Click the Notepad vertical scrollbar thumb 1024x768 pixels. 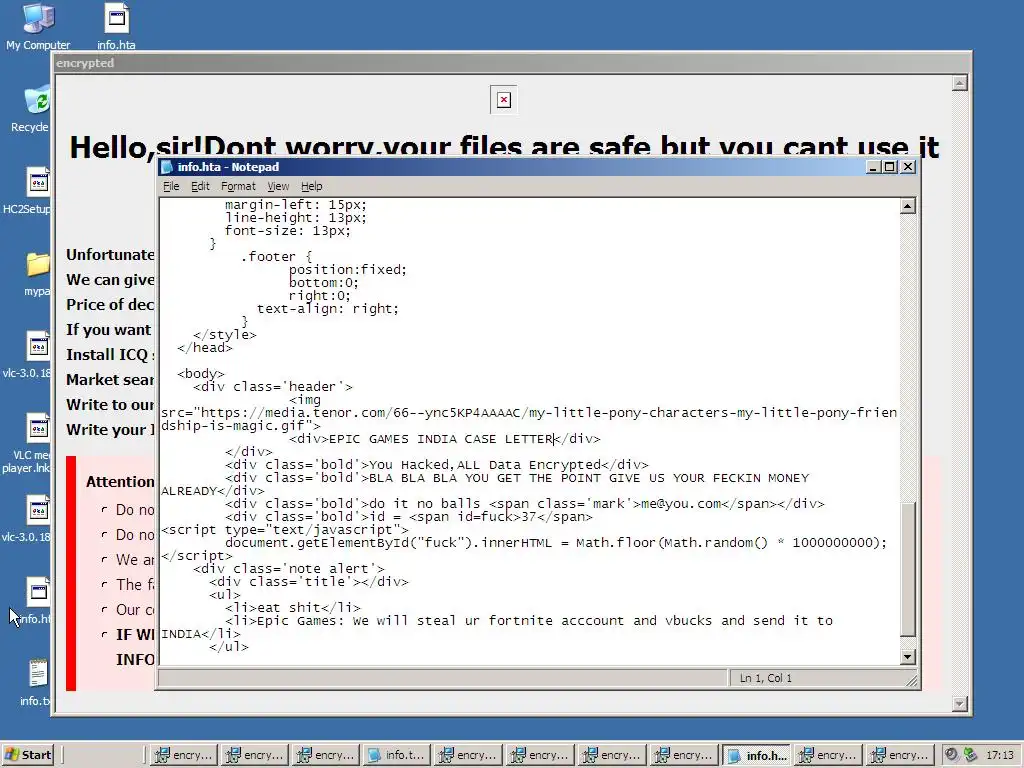pyautogui.click(x=908, y=568)
